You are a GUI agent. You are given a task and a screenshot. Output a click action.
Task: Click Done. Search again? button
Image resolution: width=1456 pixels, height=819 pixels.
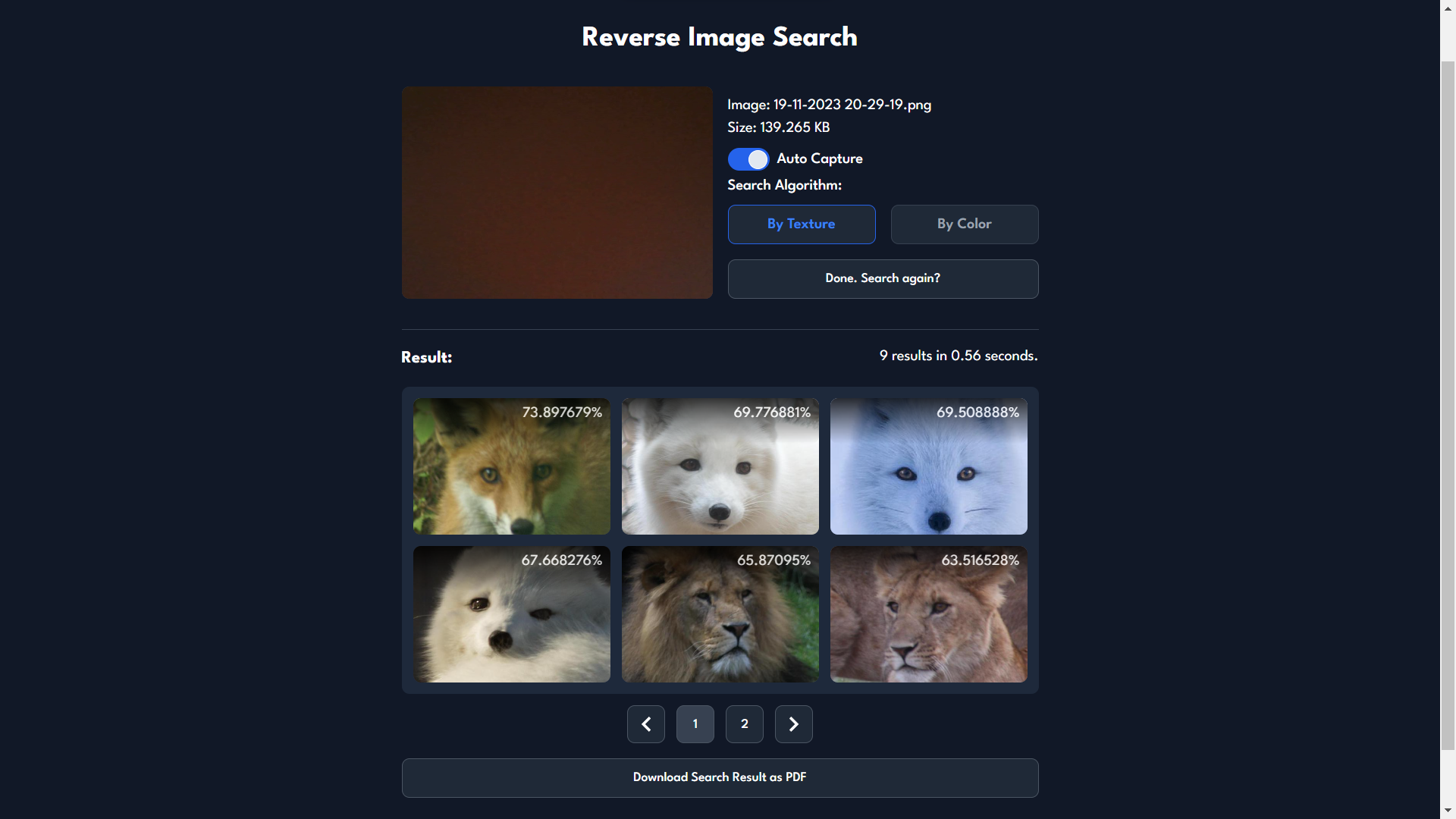point(883,279)
